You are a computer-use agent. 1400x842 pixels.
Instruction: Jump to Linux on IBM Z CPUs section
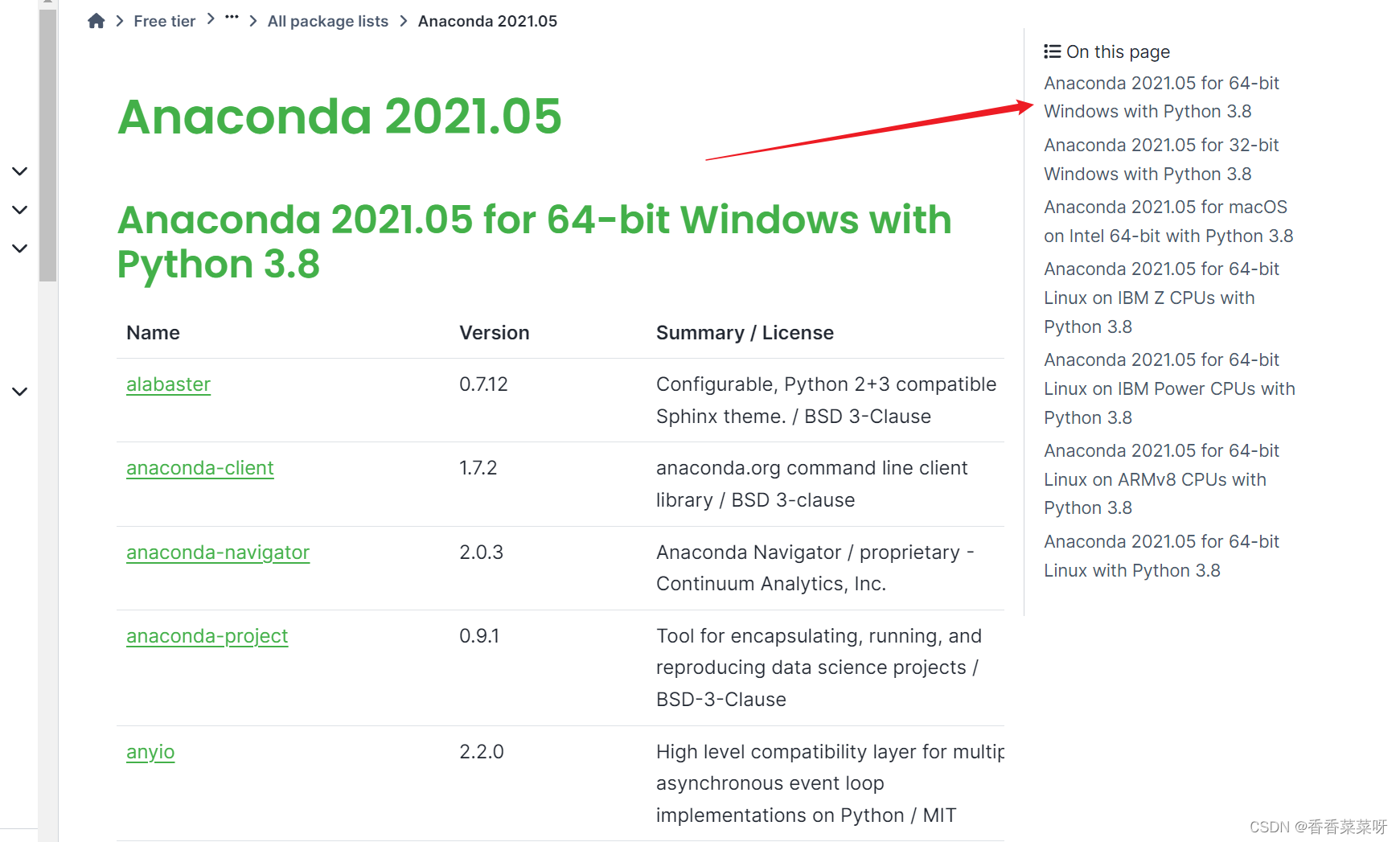click(1161, 298)
